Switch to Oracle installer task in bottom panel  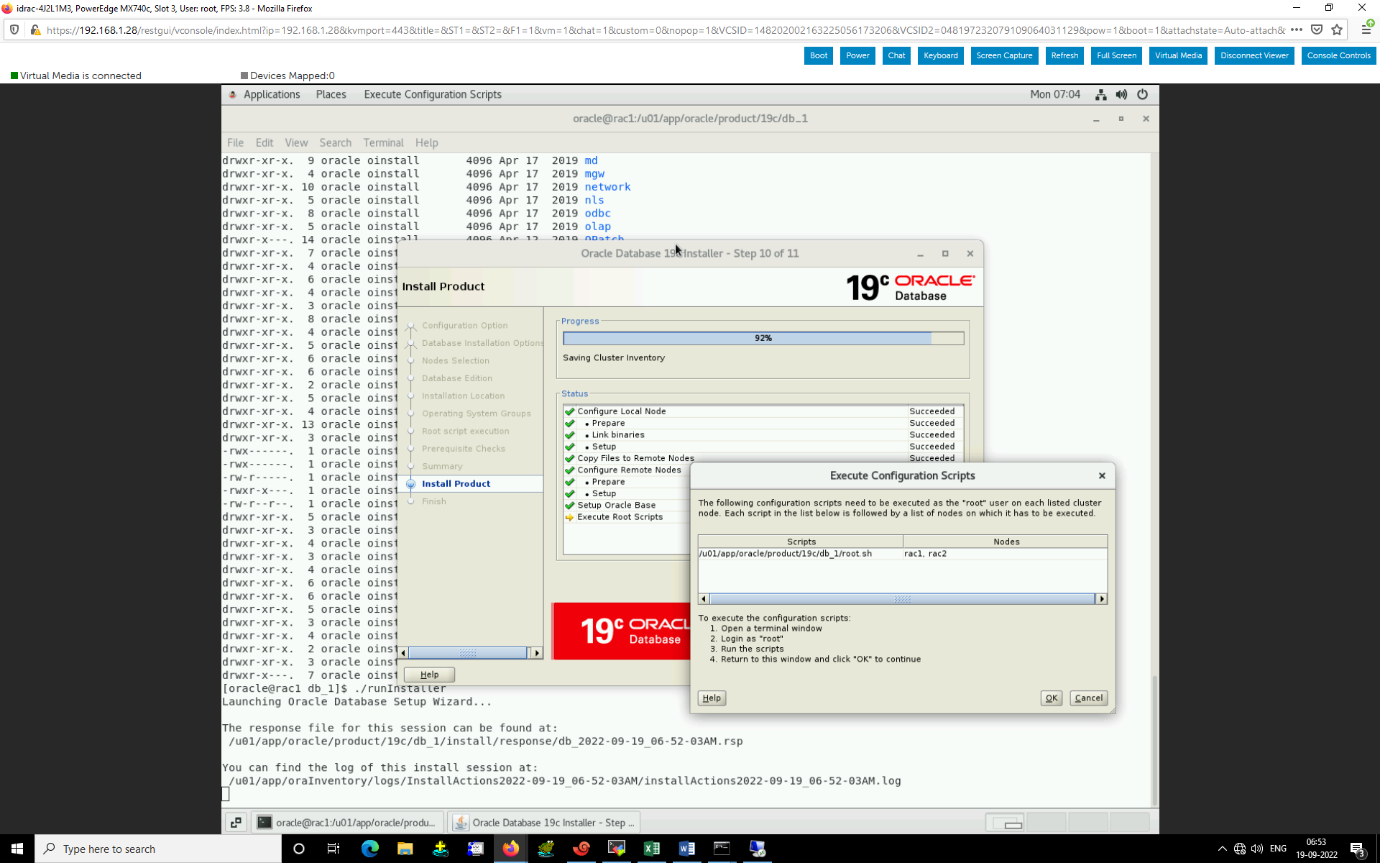point(543,822)
